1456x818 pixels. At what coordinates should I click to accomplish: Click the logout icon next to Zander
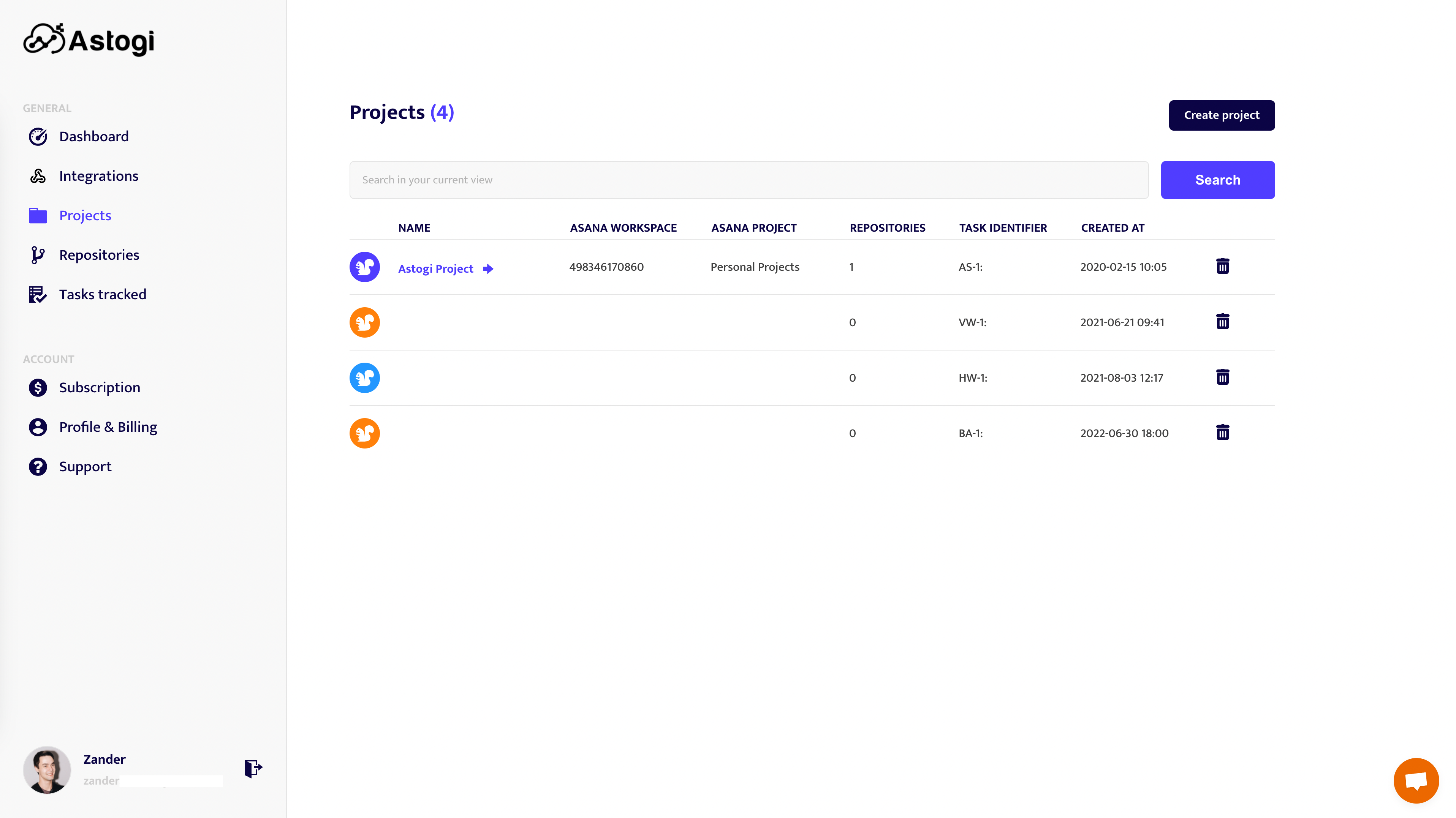pos(253,768)
